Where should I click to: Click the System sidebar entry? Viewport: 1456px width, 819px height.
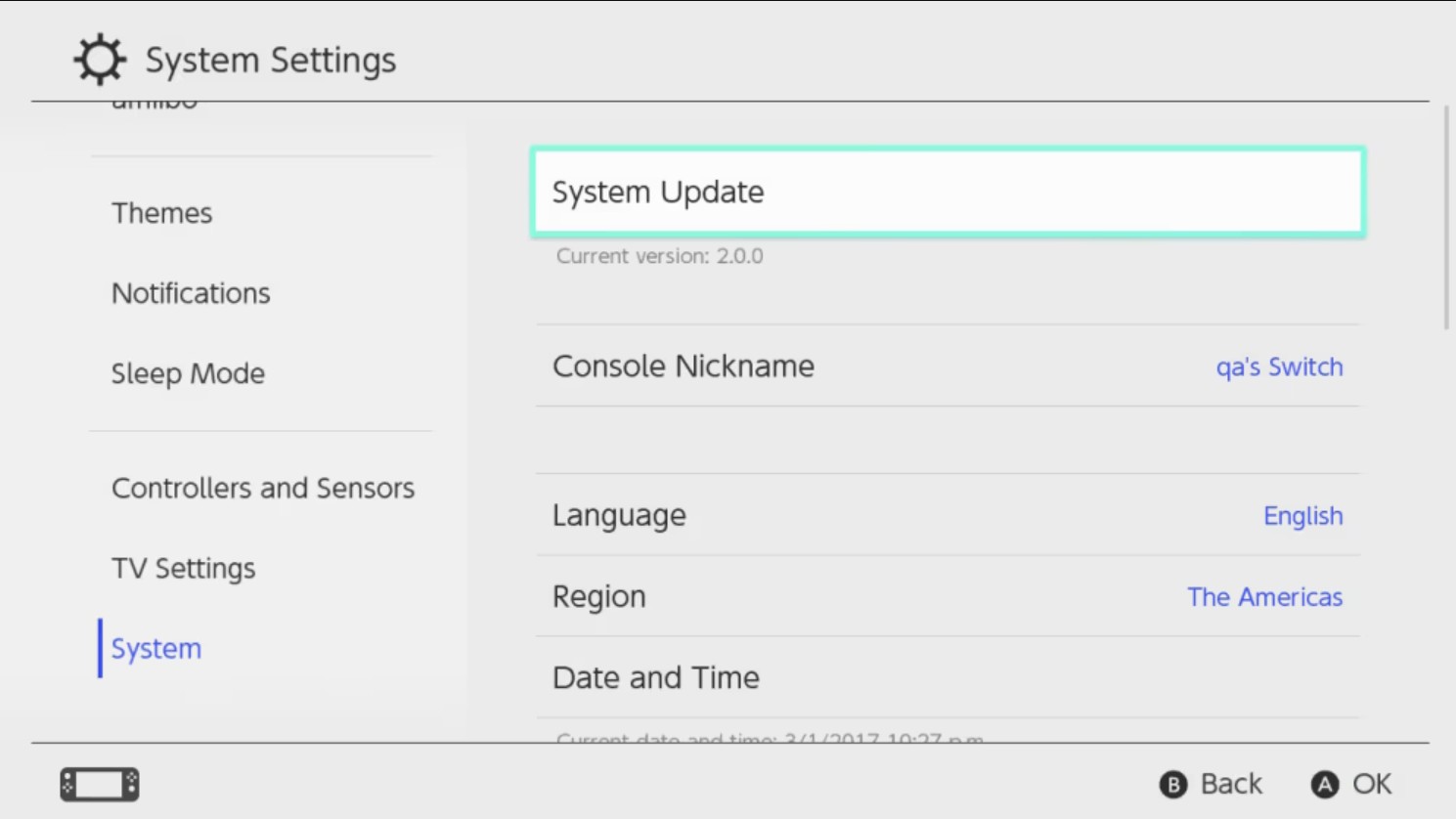tap(155, 648)
